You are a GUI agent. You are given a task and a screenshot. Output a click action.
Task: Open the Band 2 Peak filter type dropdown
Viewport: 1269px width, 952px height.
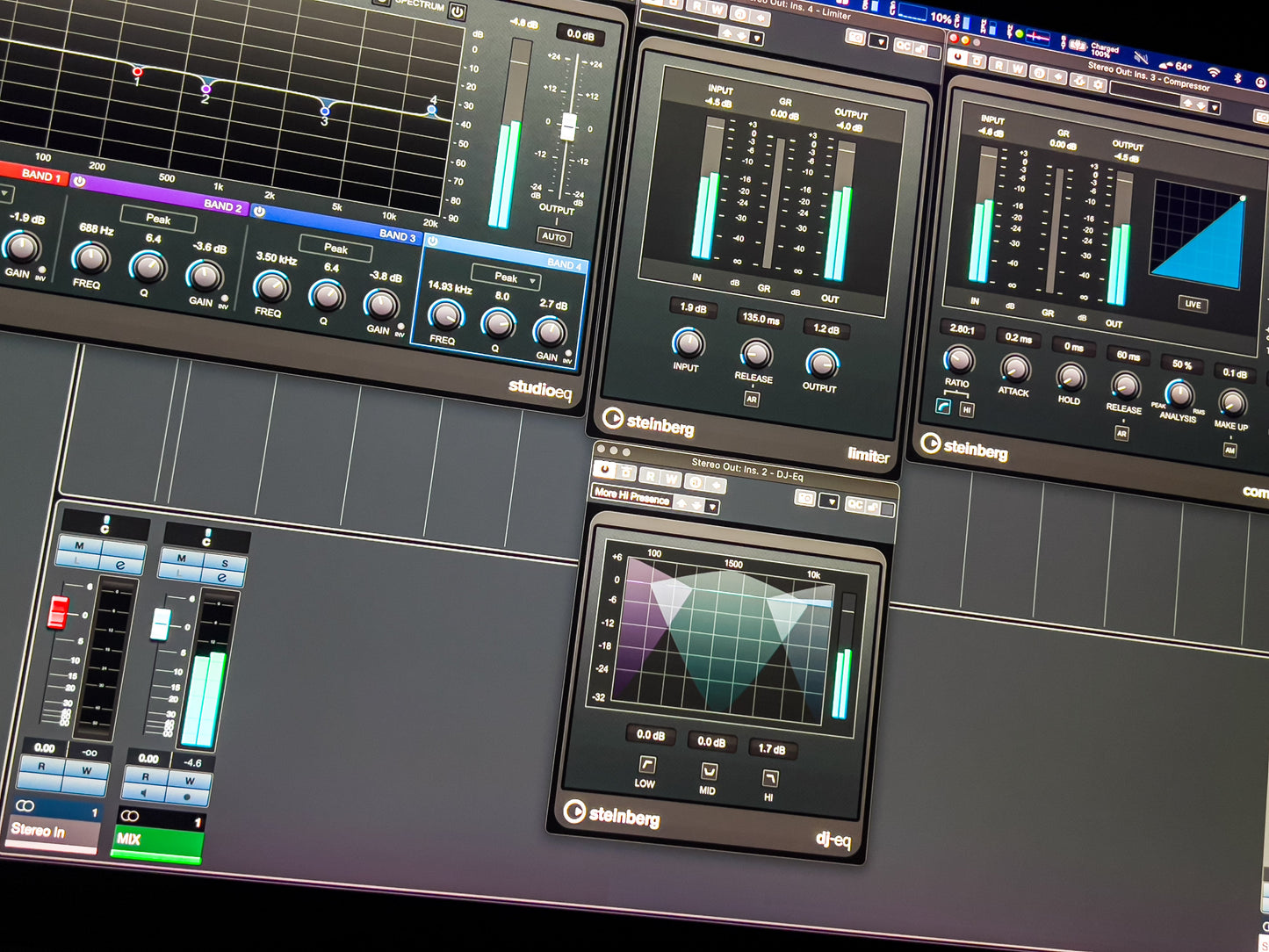[x=159, y=218]
